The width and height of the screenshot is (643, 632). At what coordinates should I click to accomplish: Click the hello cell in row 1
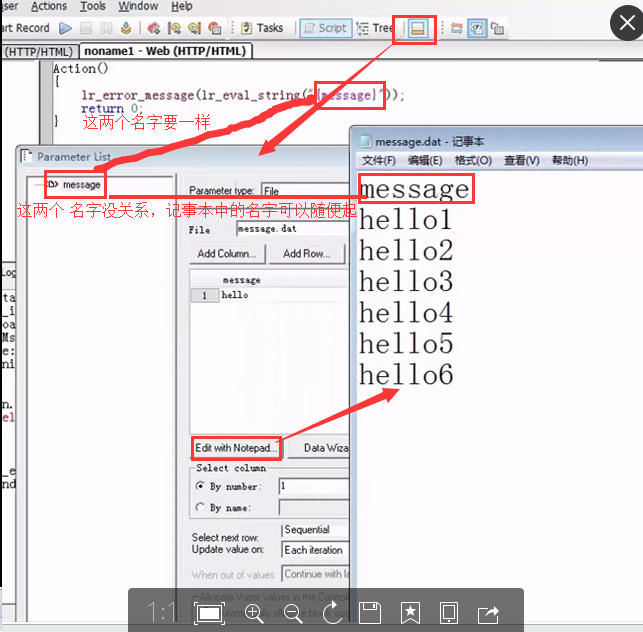[x=284, y=295]
